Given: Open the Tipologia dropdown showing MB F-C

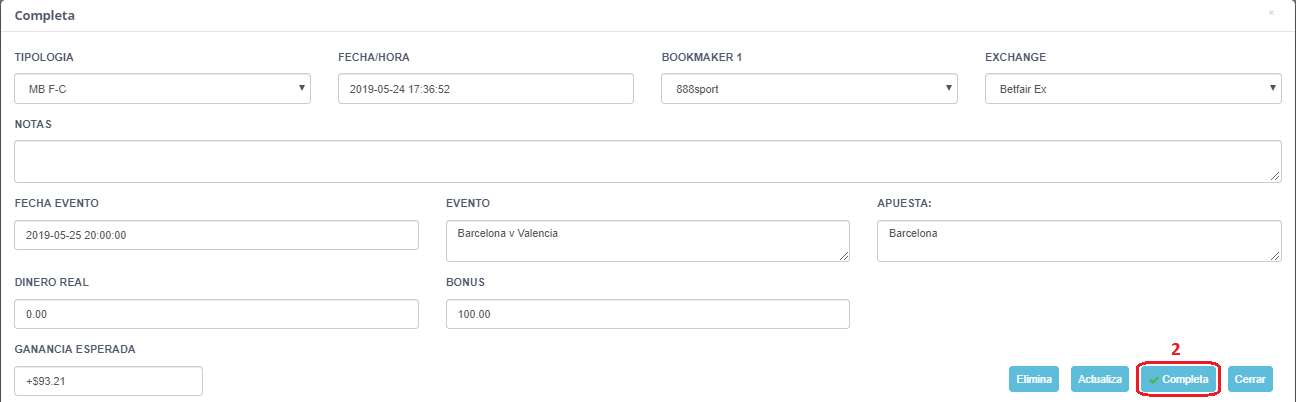Looking at the screenshot, I should 163,89.
